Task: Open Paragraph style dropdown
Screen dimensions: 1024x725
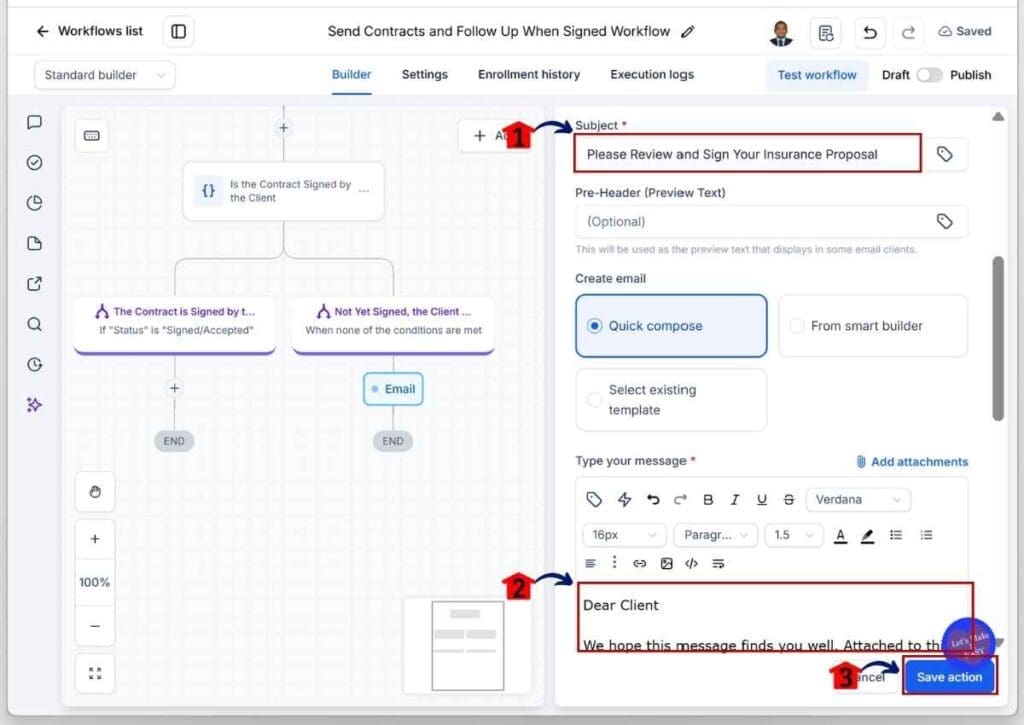Action: pos(716,535)
